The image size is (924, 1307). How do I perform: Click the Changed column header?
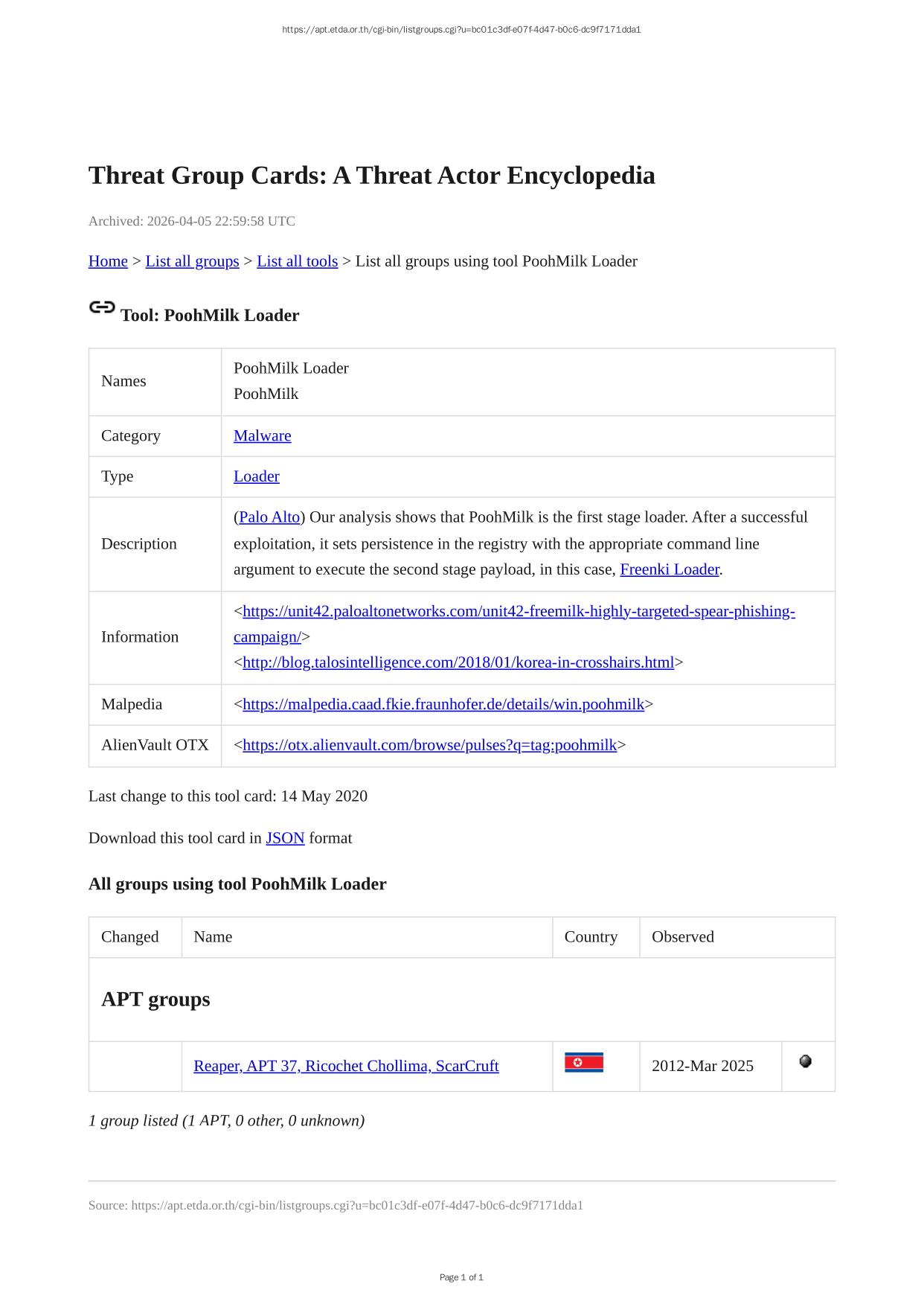pyautogui.click(x=129, y=937)
